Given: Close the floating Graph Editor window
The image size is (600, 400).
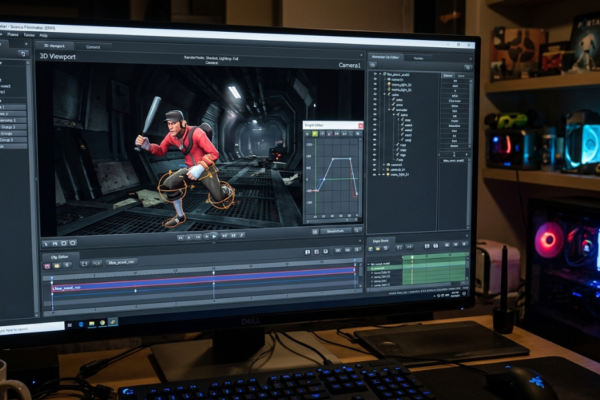Looking at the screenshot, I should point(360,126).
